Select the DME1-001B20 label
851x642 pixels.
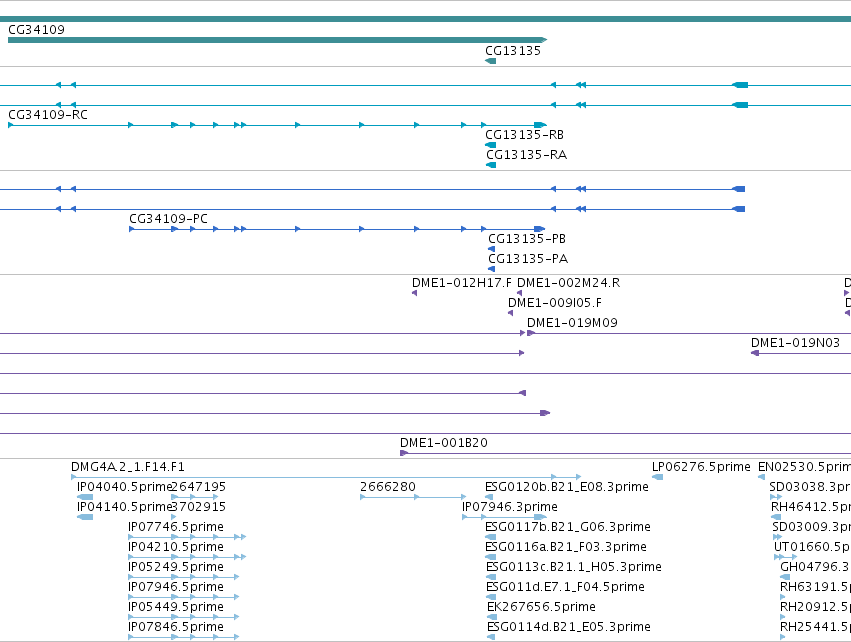coord(443,443)
